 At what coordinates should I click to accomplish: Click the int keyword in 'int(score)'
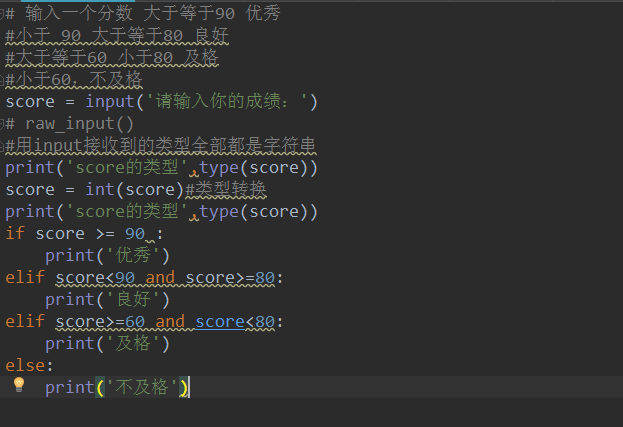point(100,189)
